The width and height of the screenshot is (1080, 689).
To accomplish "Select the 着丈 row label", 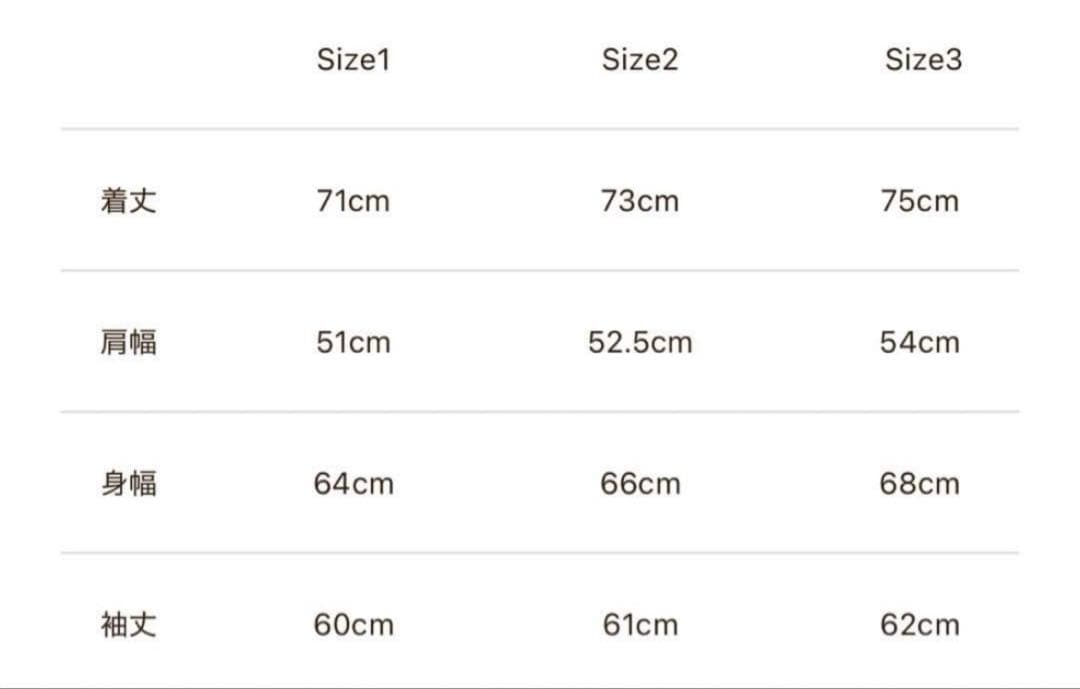I will coord(129,201).
